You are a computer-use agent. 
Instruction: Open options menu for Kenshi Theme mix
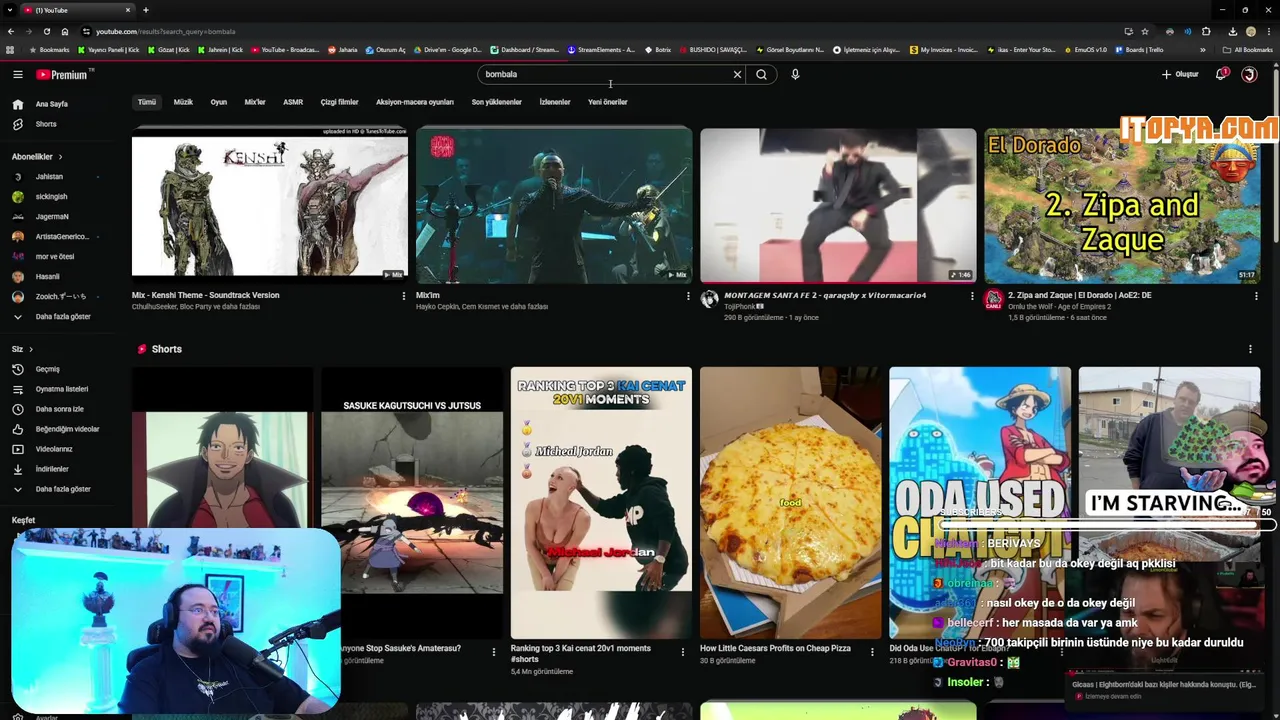(404, 296)
